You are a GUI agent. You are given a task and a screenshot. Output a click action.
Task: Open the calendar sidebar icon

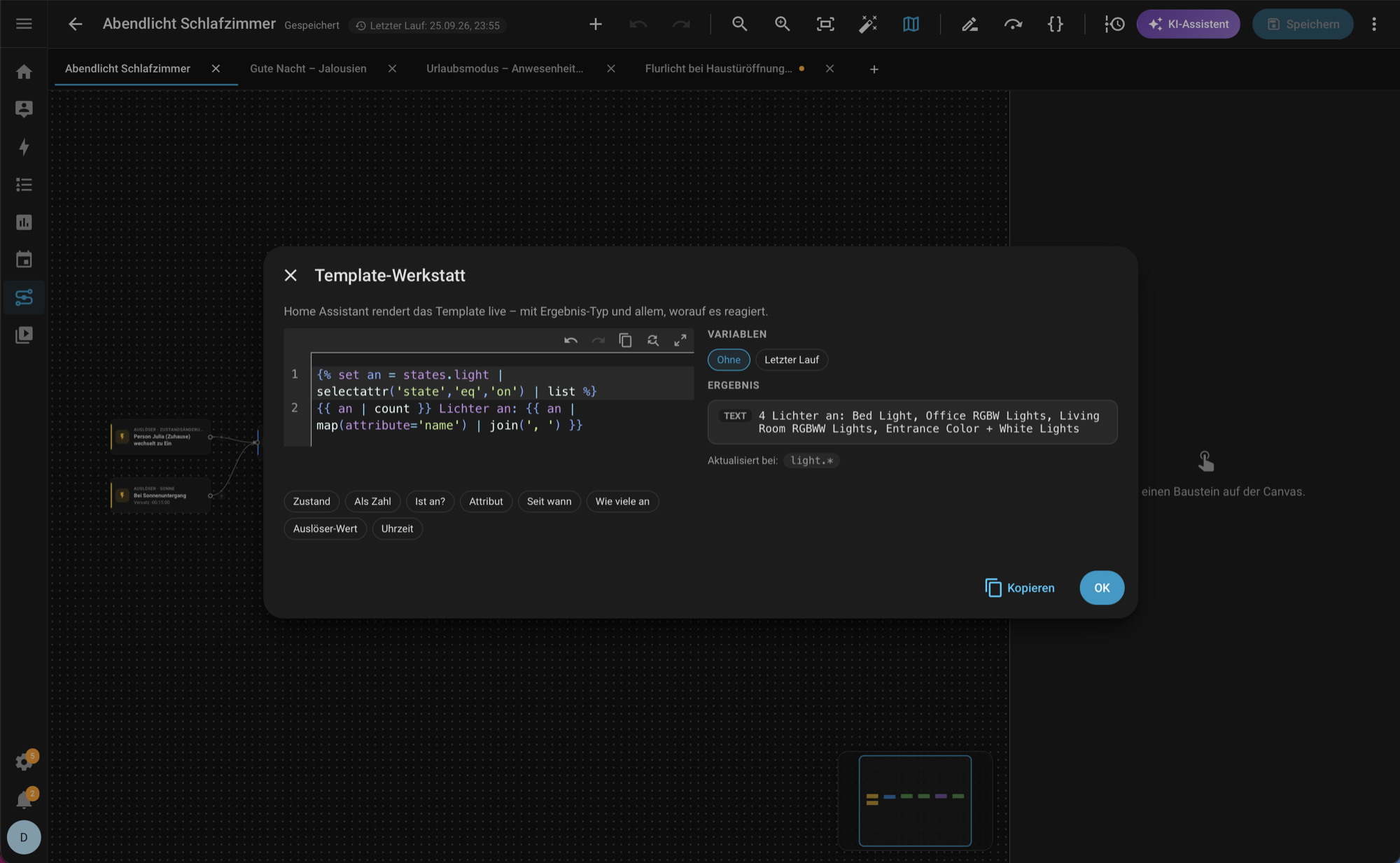click(x=24, y=260)
